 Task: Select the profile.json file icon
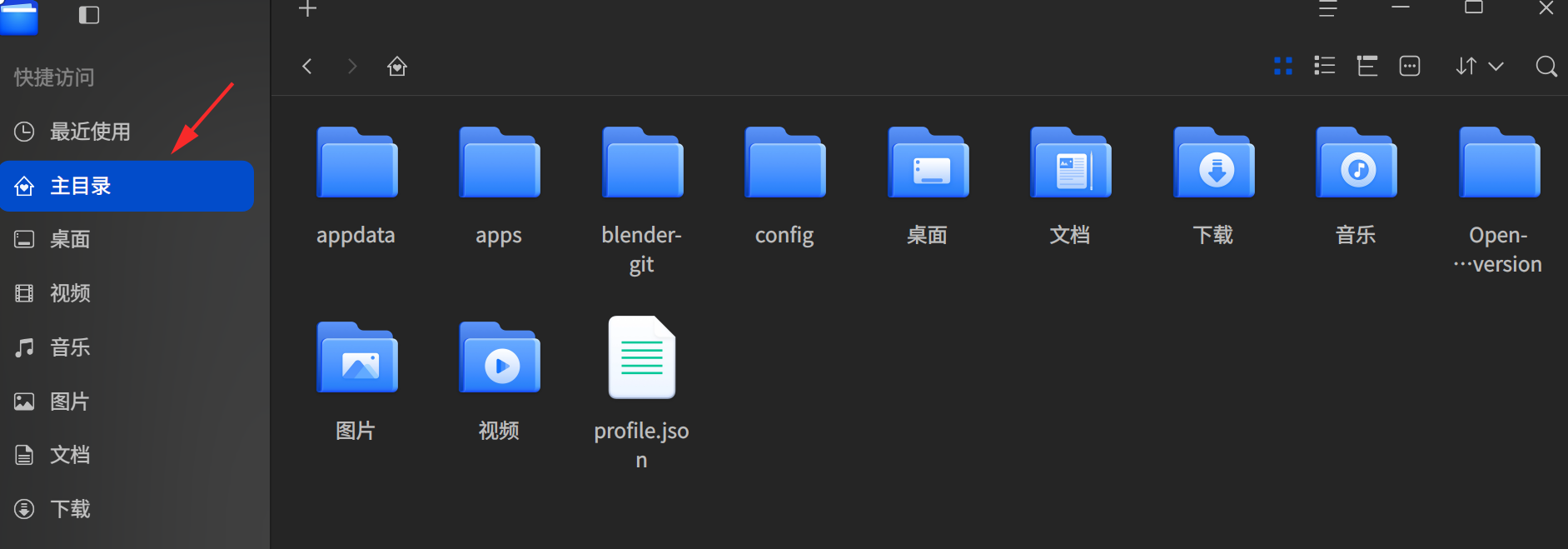[x=642, y=357]
